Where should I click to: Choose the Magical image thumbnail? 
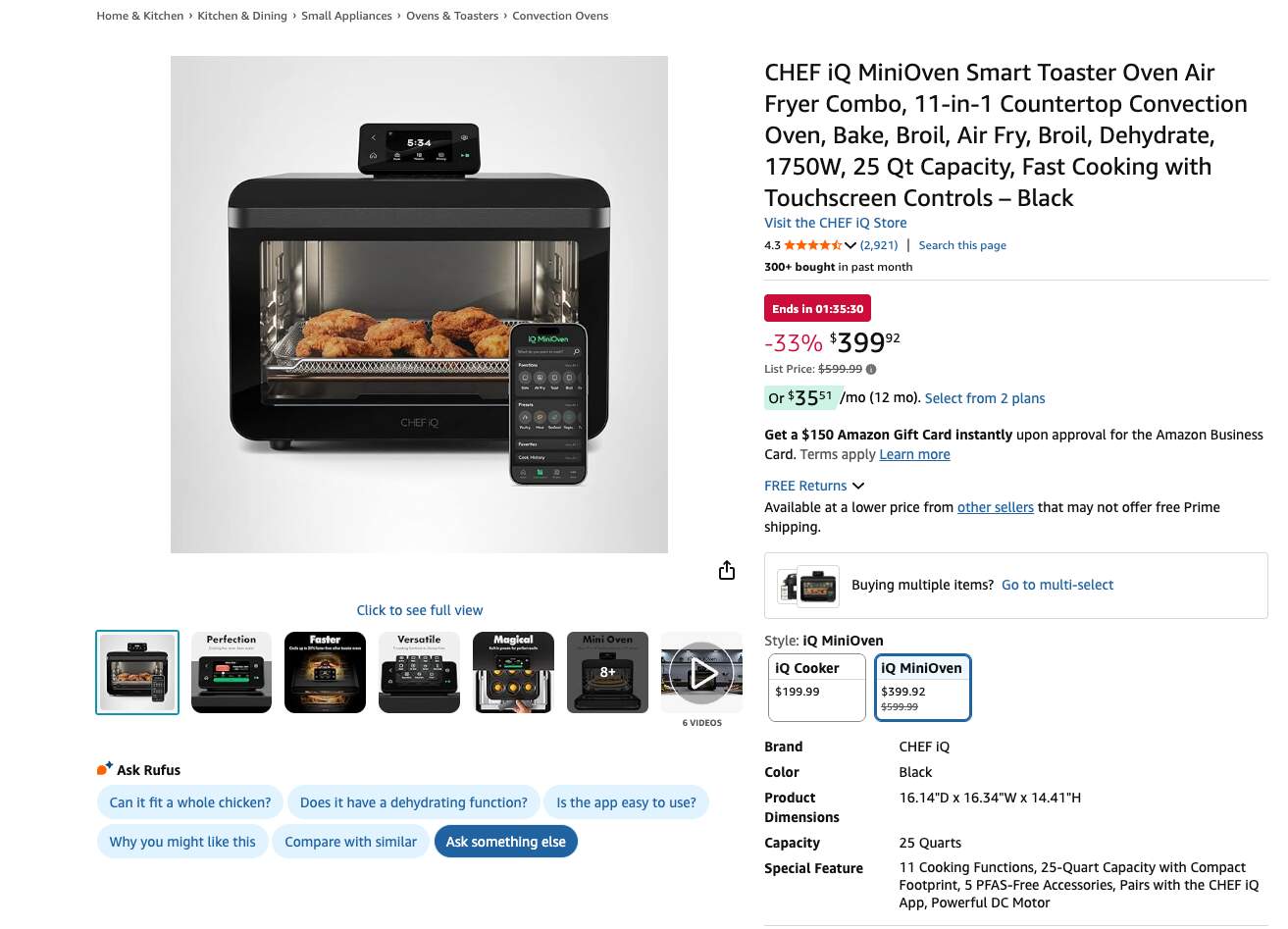513,673
